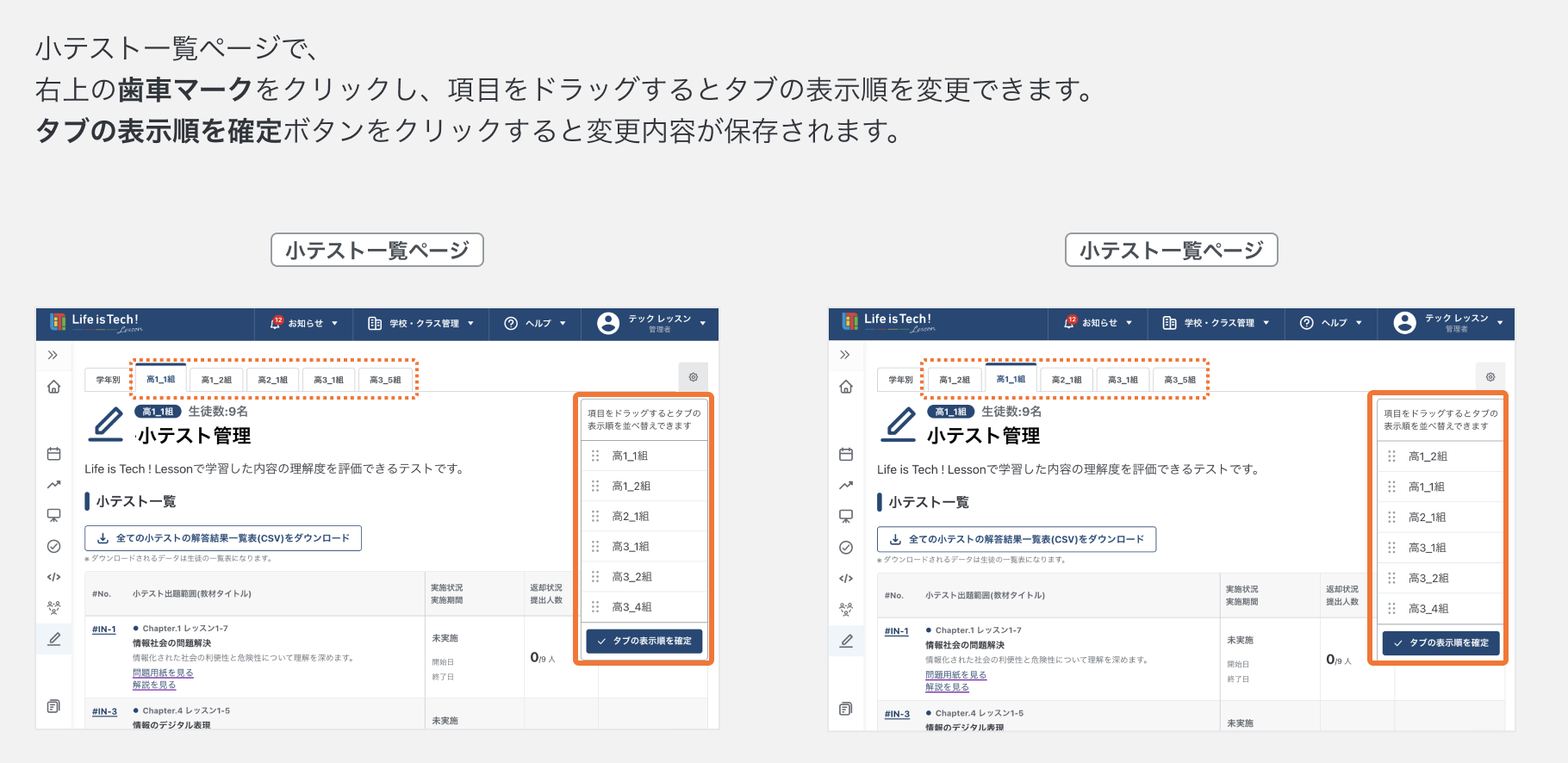Open the document-copy sidebar icon in right screenshot
Image resolution: width=1568 pixels, height=763 pixels.
846,709
